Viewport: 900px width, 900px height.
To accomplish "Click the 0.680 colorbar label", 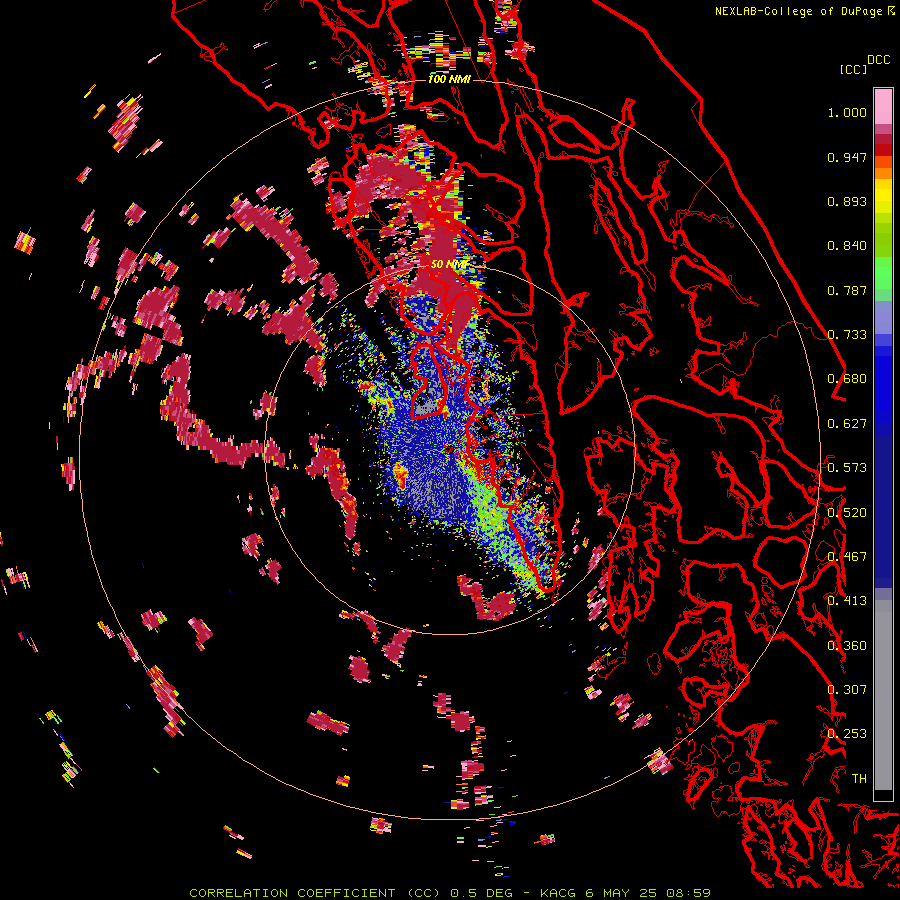I will 847,379.
